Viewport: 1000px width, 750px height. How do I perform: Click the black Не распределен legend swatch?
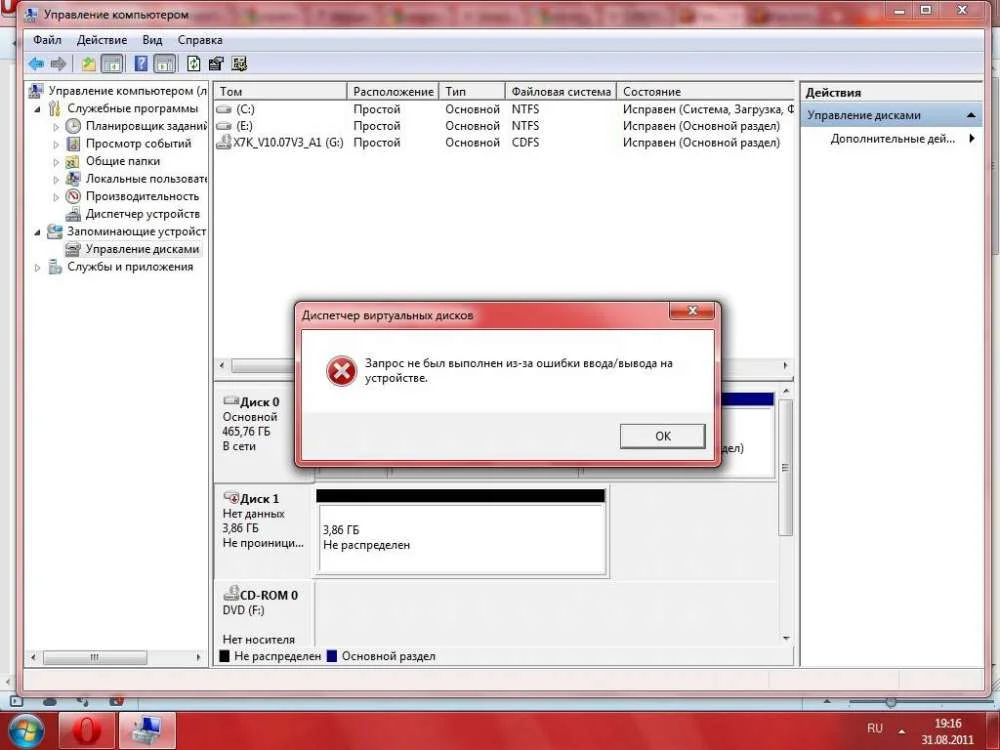[x=224, y=656]
